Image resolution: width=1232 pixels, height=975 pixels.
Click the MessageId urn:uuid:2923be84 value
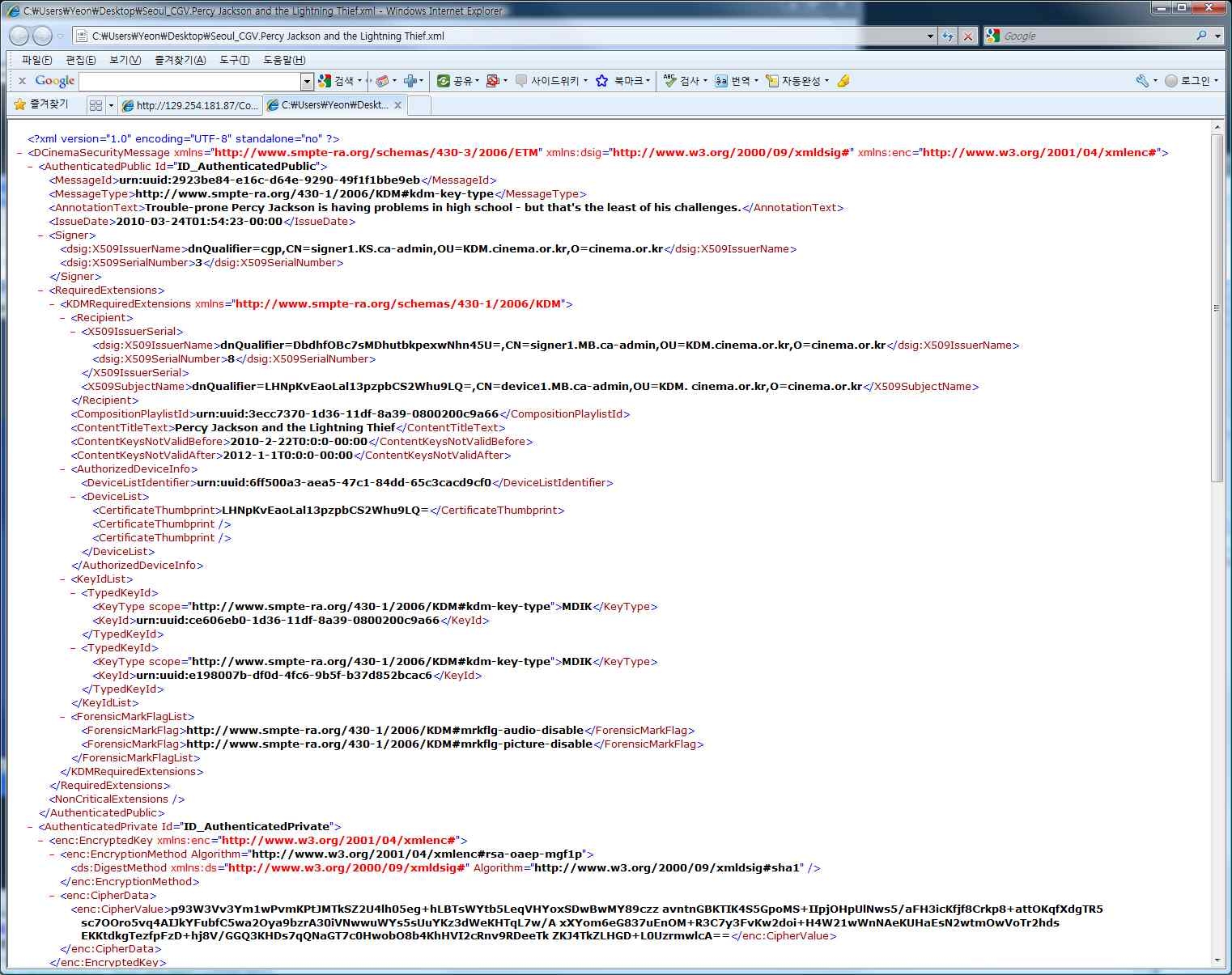click(x=270, y=180)
